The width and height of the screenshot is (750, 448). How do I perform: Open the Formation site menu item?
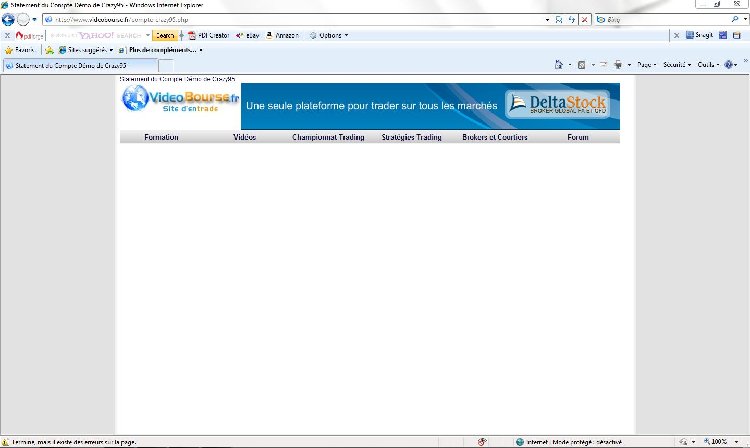tap(161, 137)
